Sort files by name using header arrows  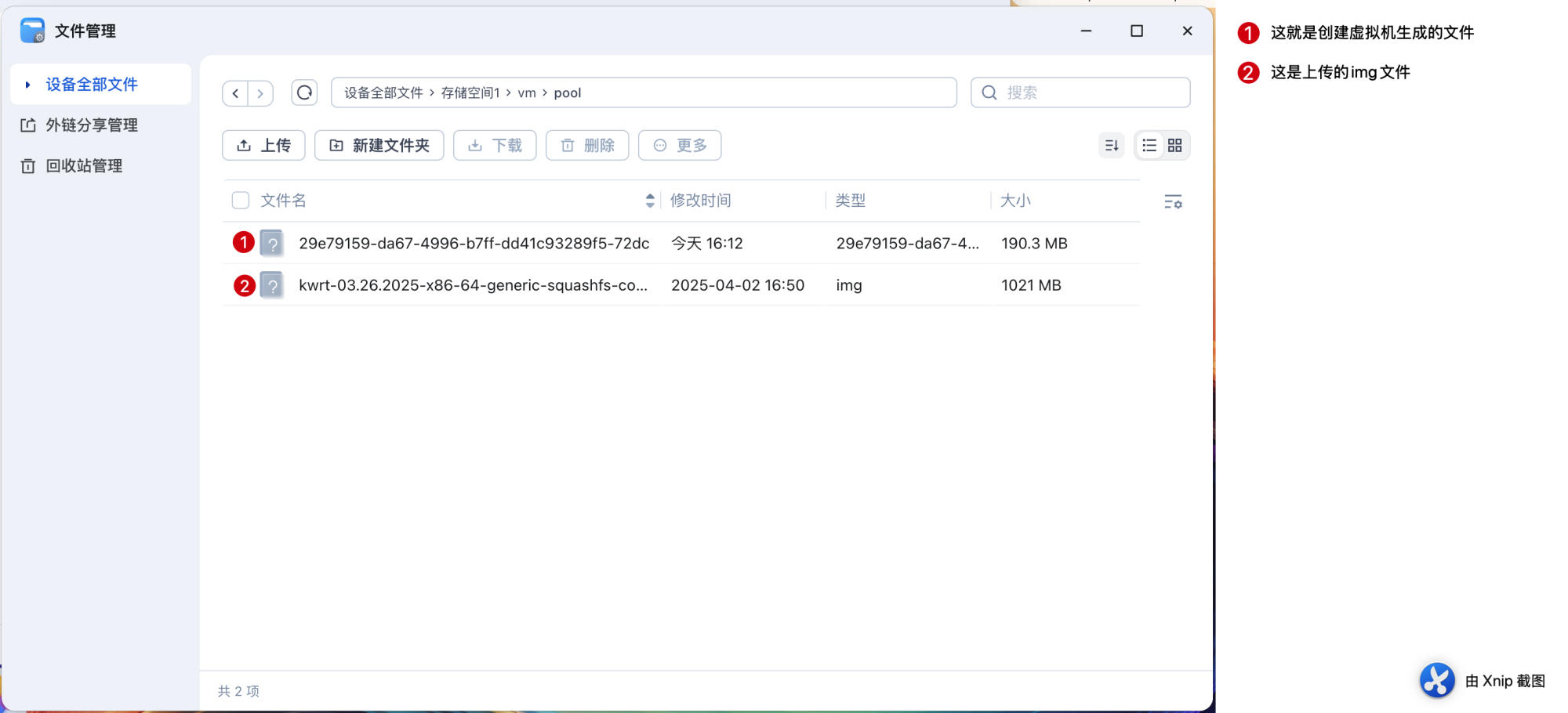pos(650,201)
